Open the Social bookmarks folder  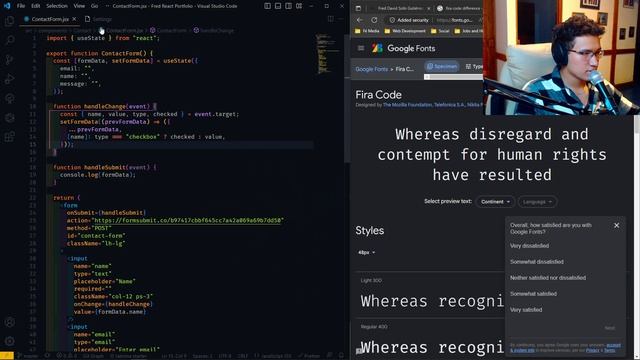pos(440,31)
